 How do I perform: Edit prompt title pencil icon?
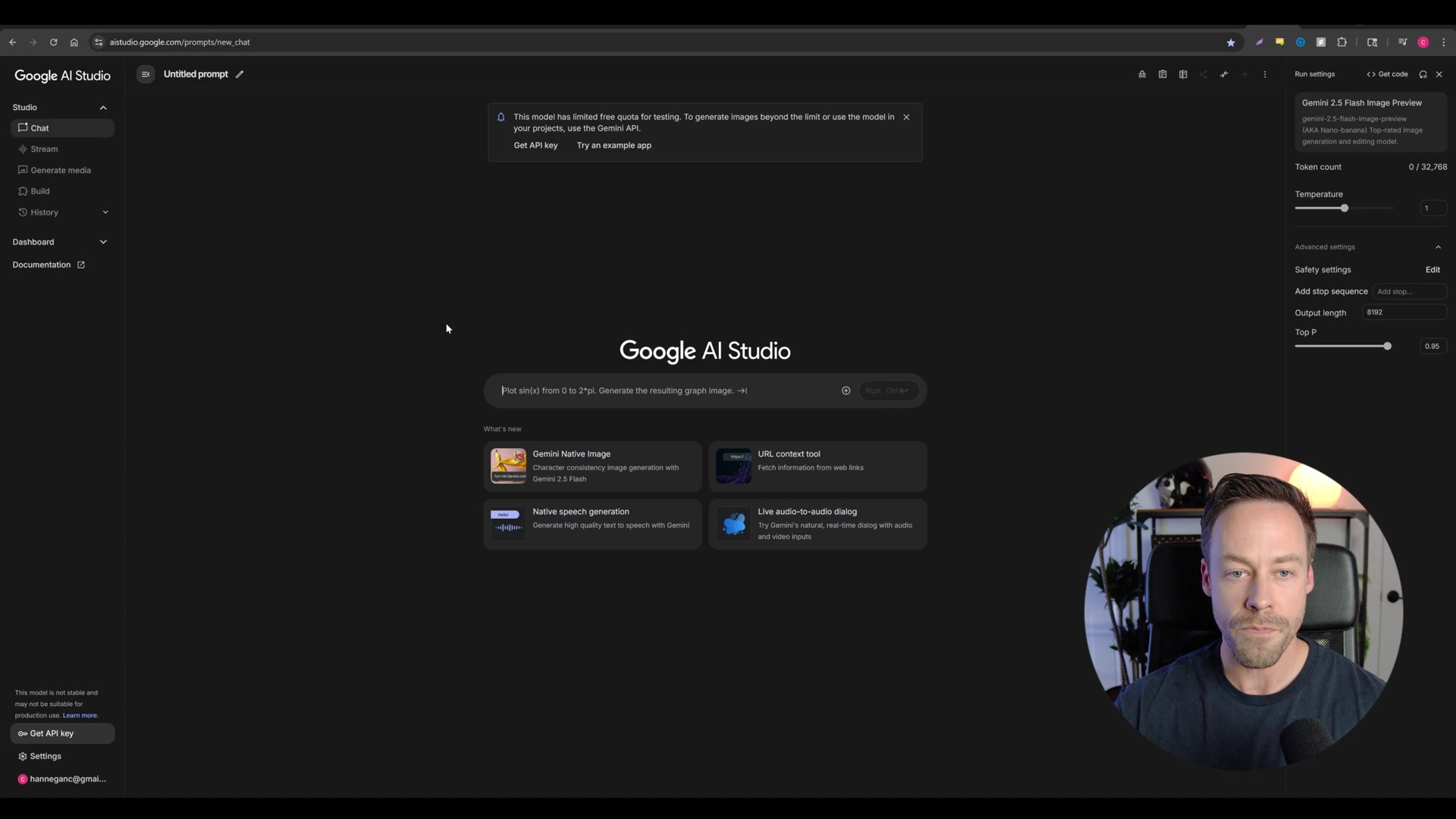[240, 74]
